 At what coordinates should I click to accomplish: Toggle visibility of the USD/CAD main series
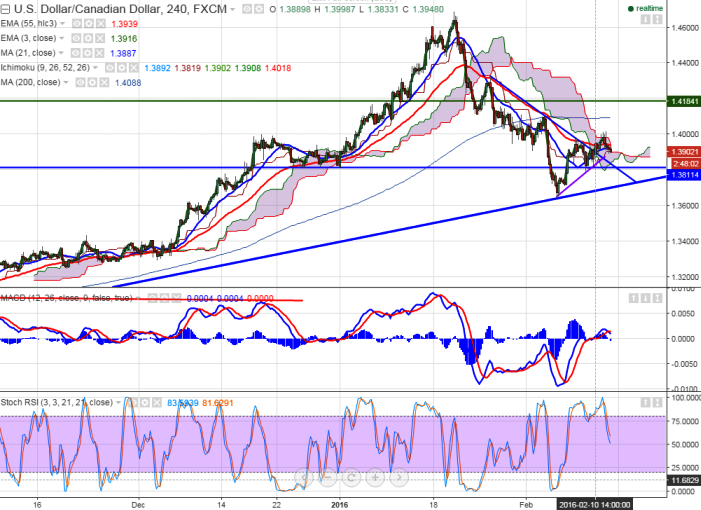[x=247, y=9]
